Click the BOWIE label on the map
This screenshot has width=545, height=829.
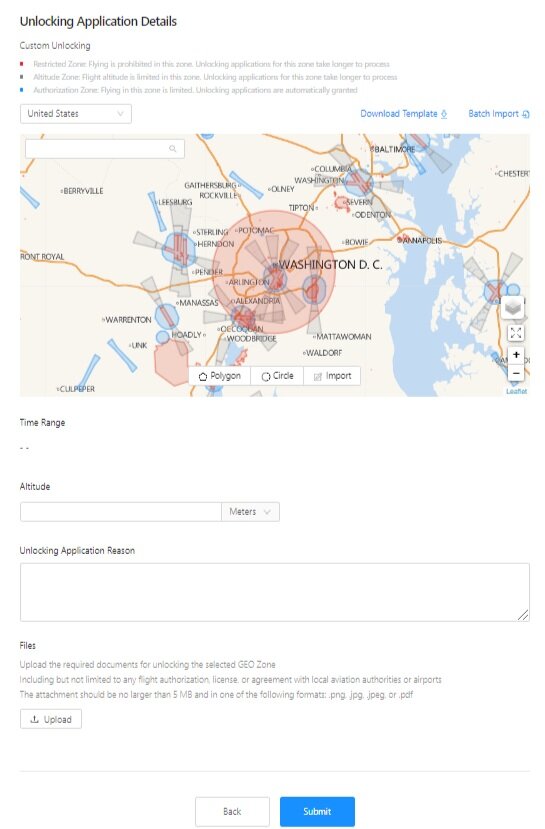[356, 242]
